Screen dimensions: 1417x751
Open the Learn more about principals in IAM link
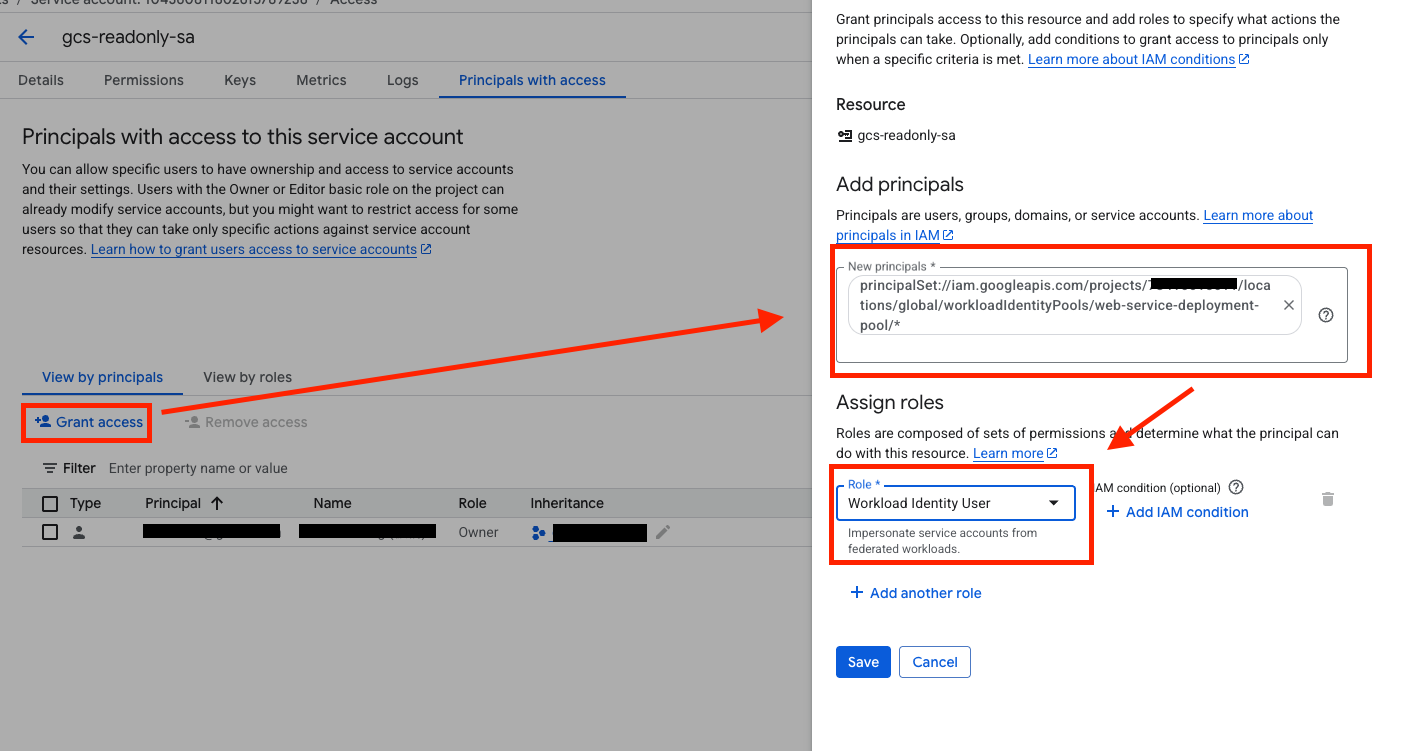(894, 235)
